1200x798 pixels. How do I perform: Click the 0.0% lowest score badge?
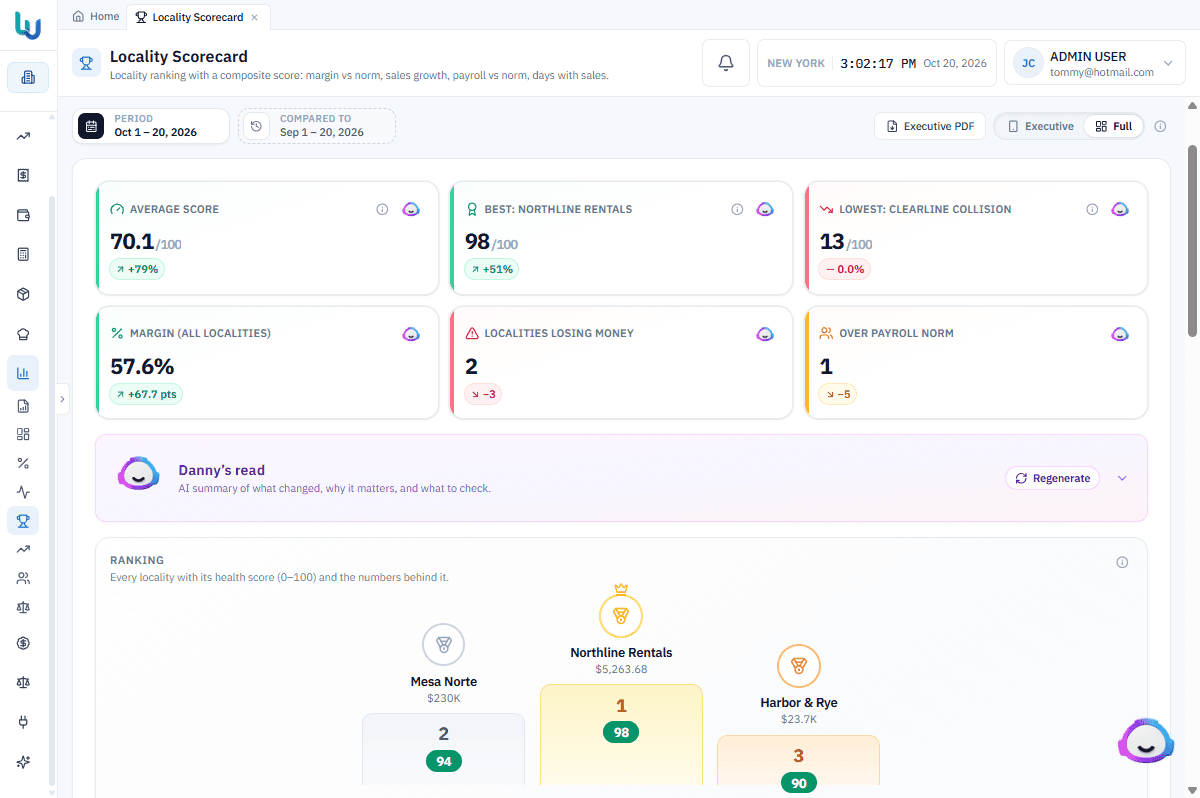coord(845,269)
